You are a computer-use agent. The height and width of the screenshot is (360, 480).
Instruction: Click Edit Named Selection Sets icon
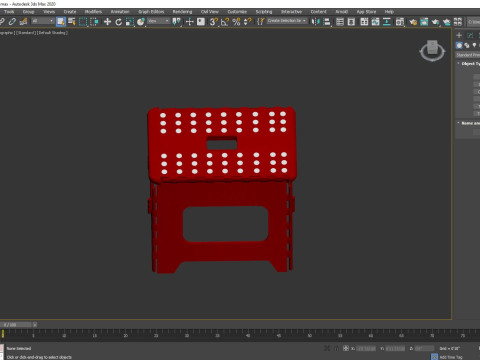[260, 22]
